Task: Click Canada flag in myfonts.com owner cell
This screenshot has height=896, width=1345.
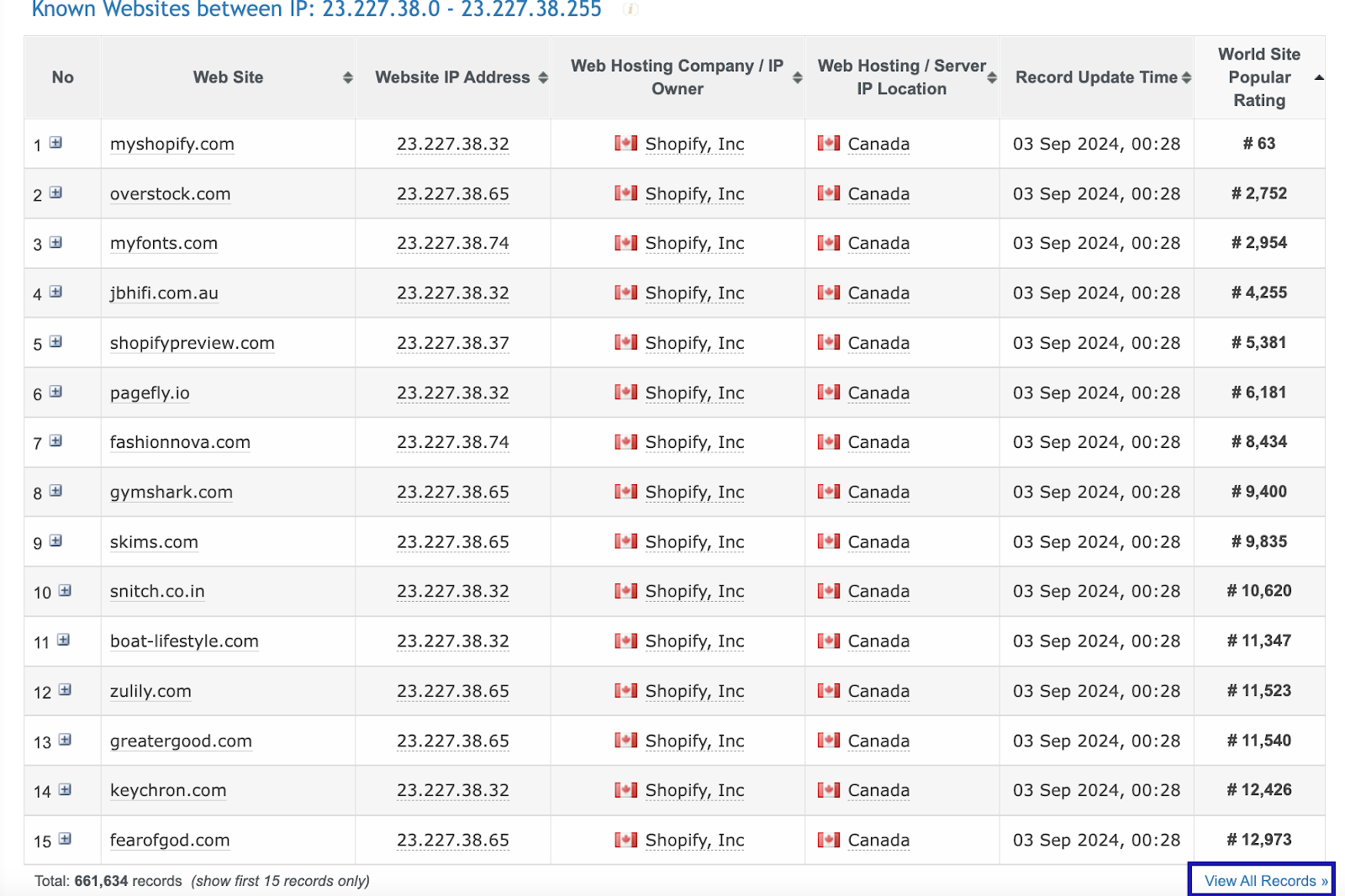Action: 625,242
